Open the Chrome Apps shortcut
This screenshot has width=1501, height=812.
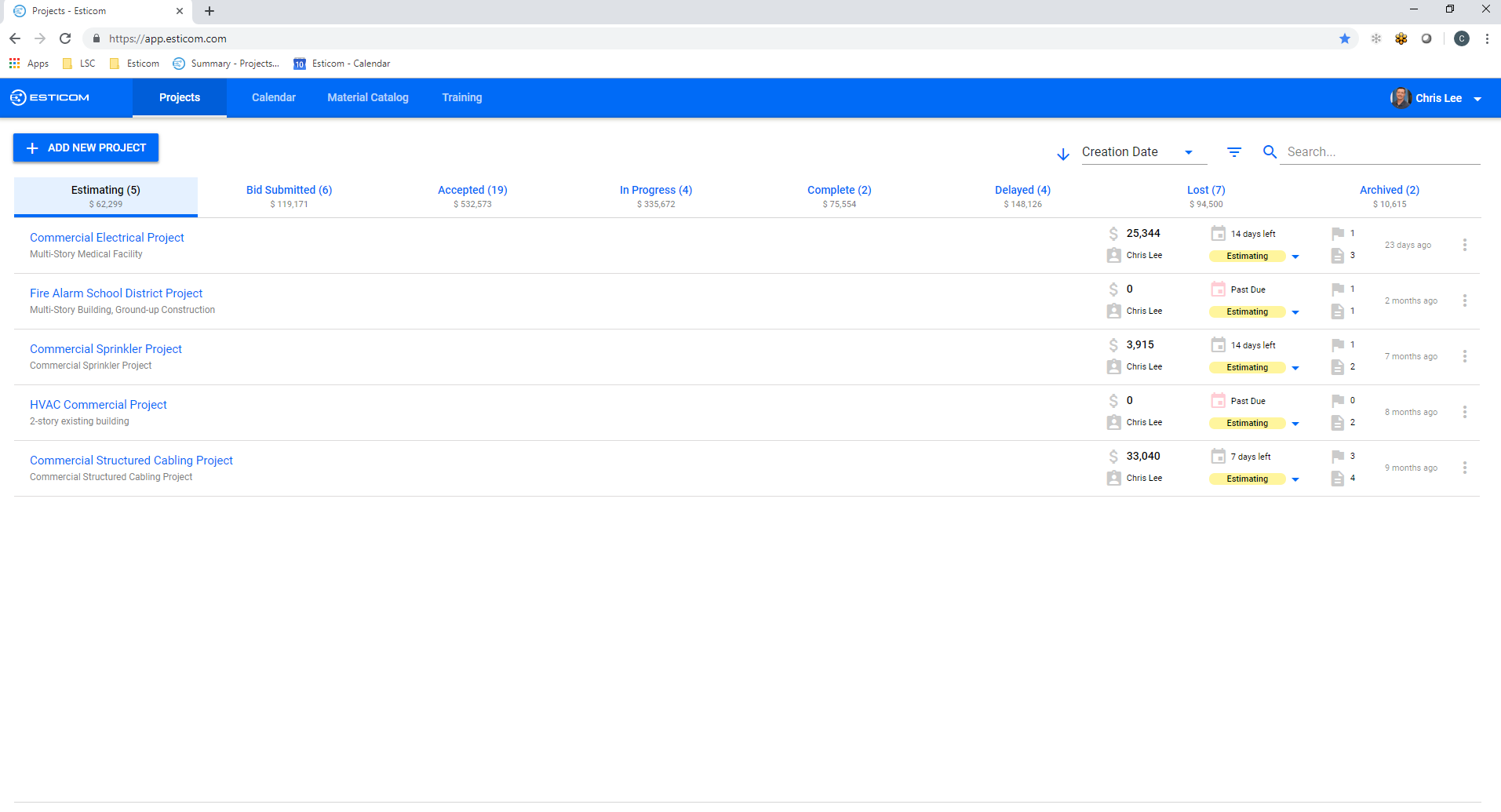(29, 64)
